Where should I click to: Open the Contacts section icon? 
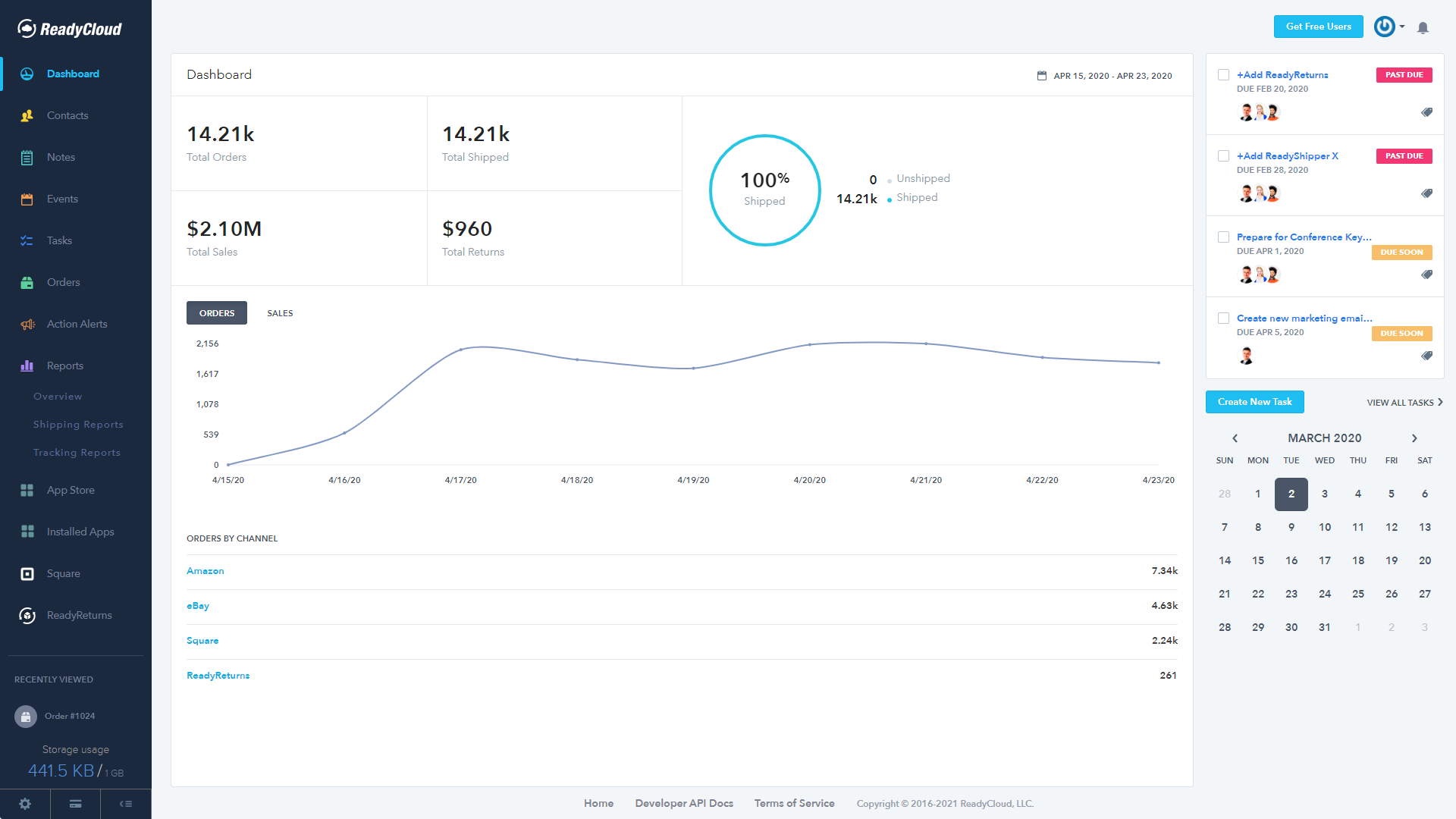coord(27,115)
